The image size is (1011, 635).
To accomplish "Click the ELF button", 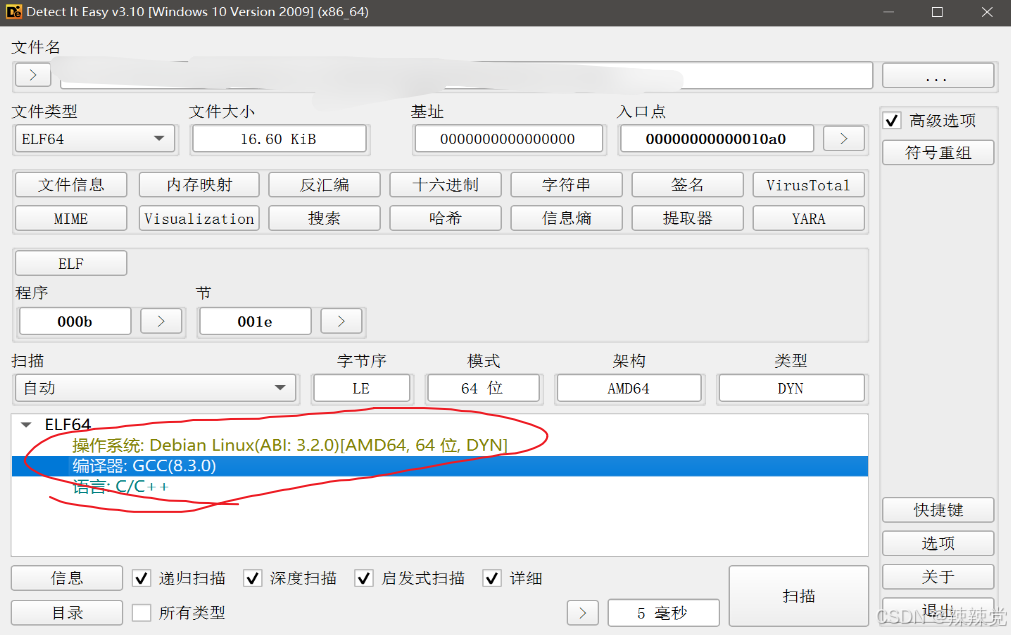I will [x=71, y=264].
